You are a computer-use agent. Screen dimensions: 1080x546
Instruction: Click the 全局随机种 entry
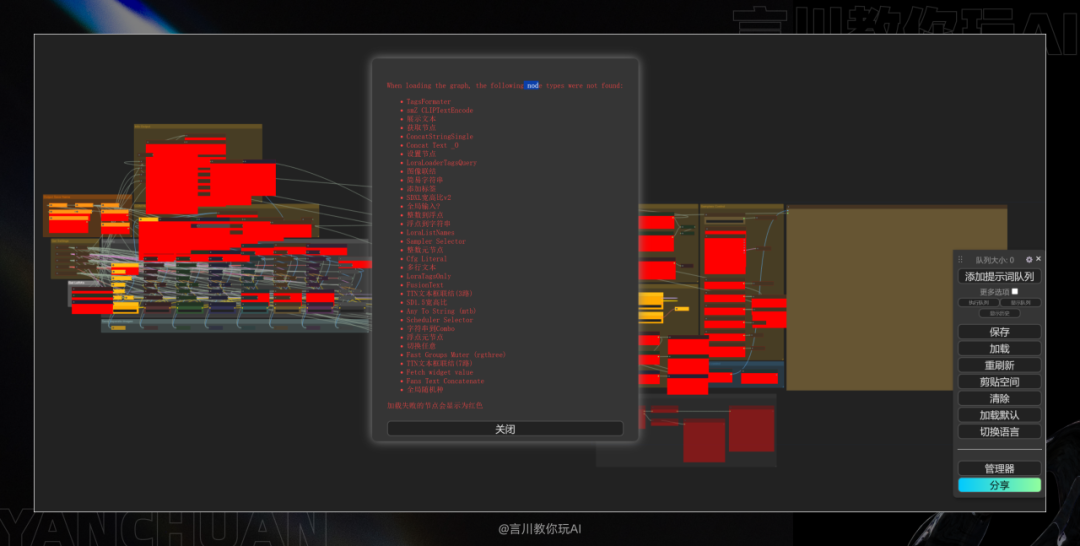(x=425, y=390)
